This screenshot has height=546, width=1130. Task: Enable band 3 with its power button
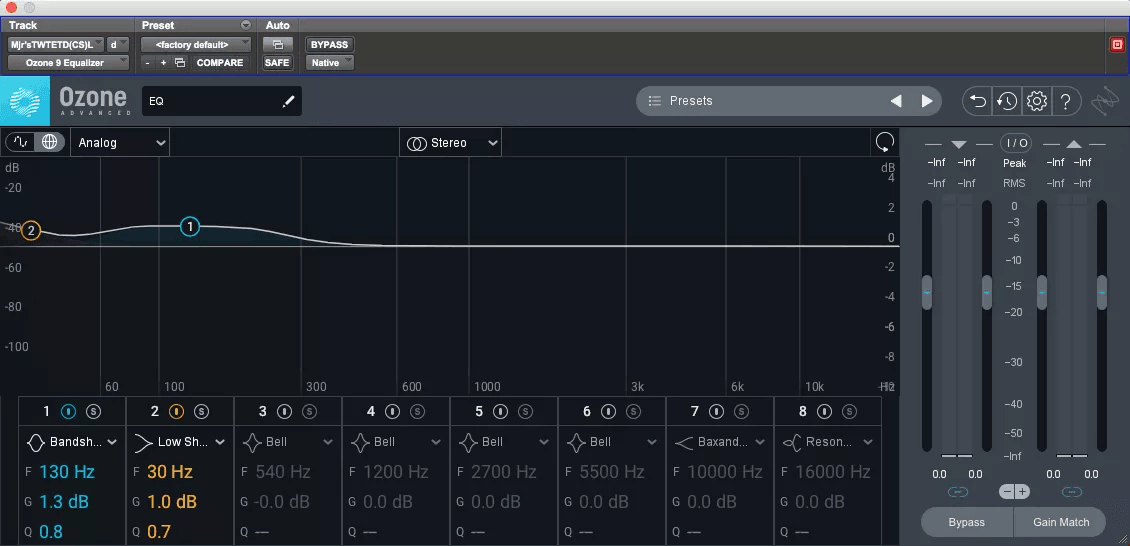(285, 411)
